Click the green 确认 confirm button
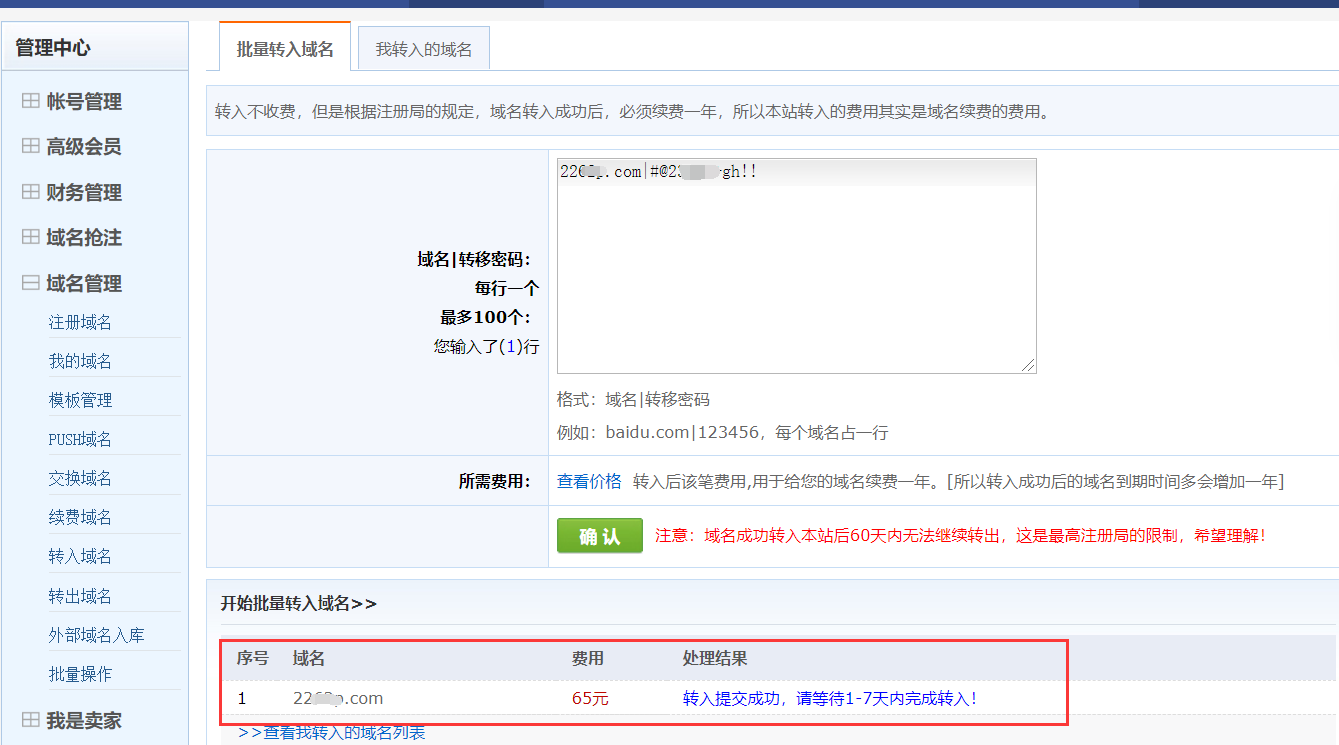This screenshot has width=1339, height=745. (599, 535)
